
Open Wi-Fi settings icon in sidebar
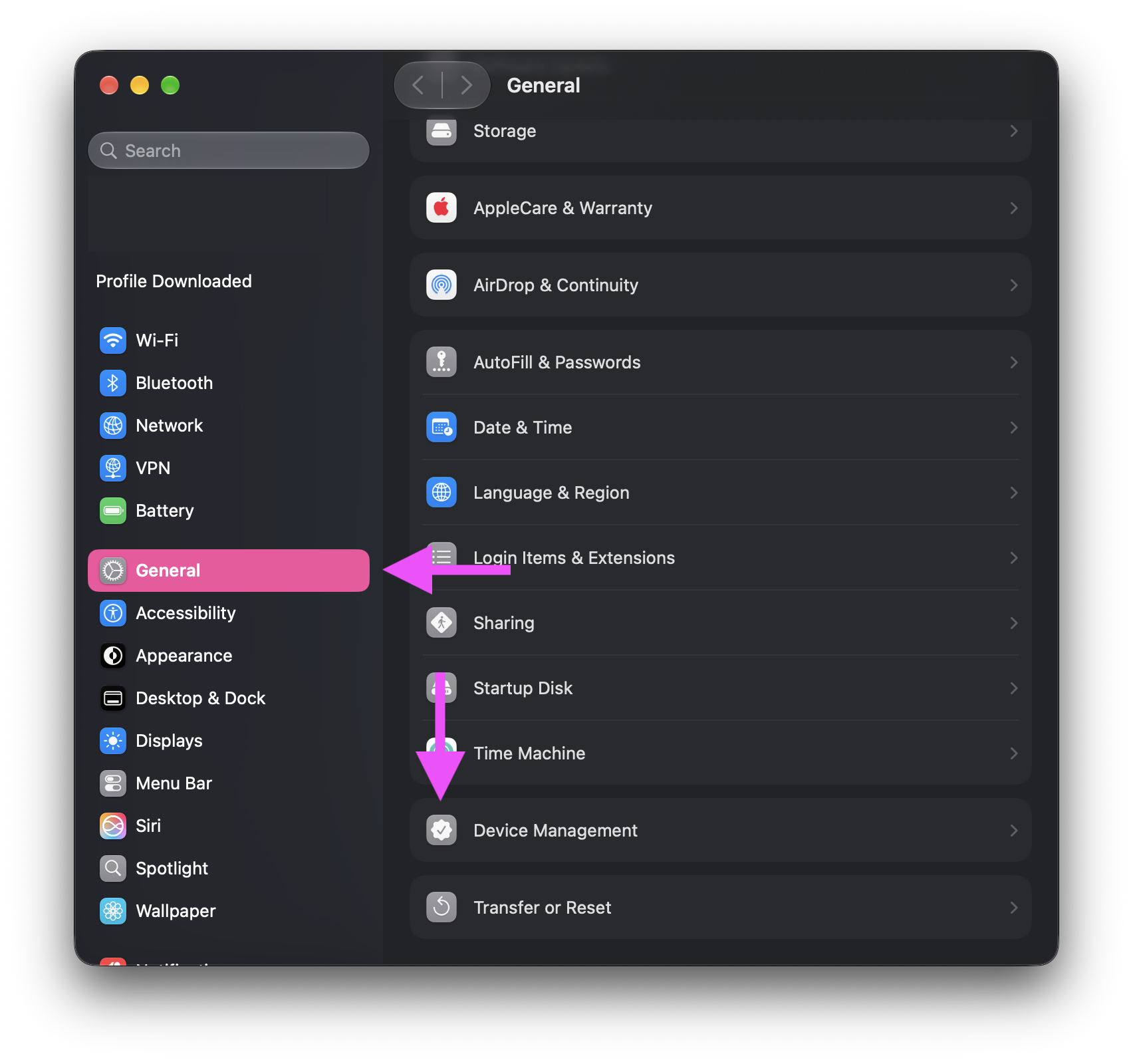pos(113,340)
